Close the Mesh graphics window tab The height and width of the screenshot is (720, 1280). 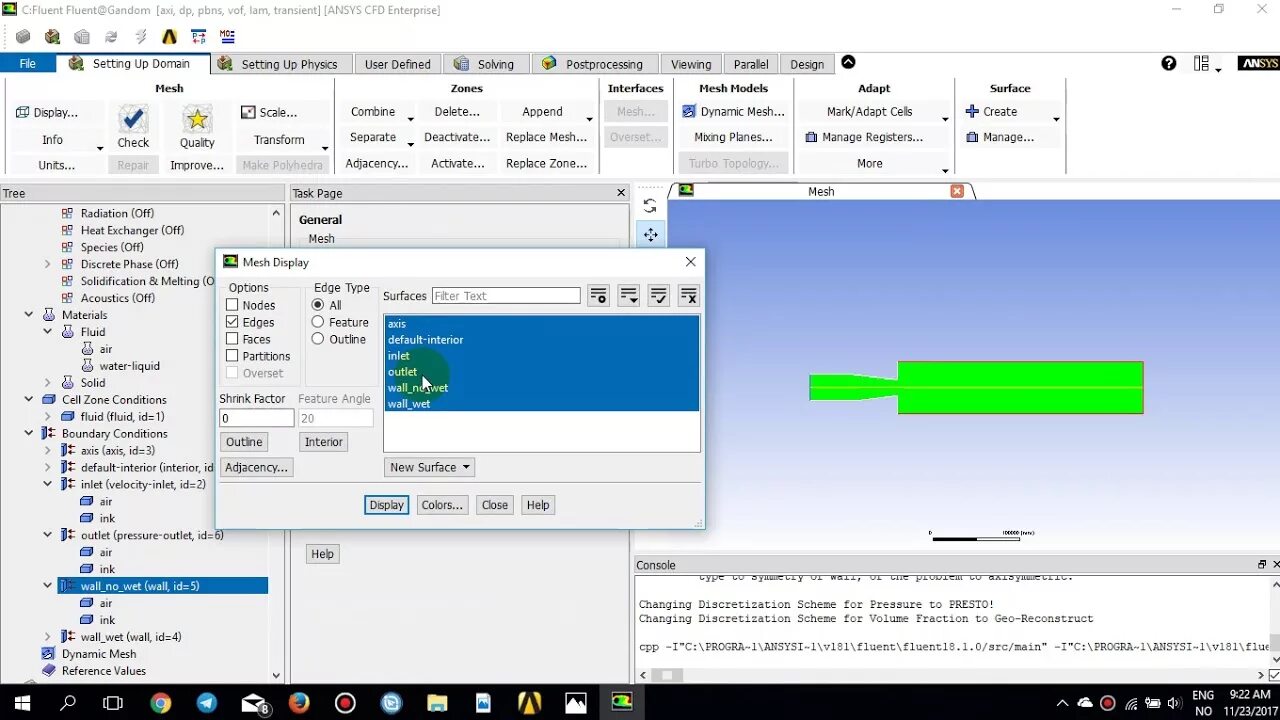[957, 191]
